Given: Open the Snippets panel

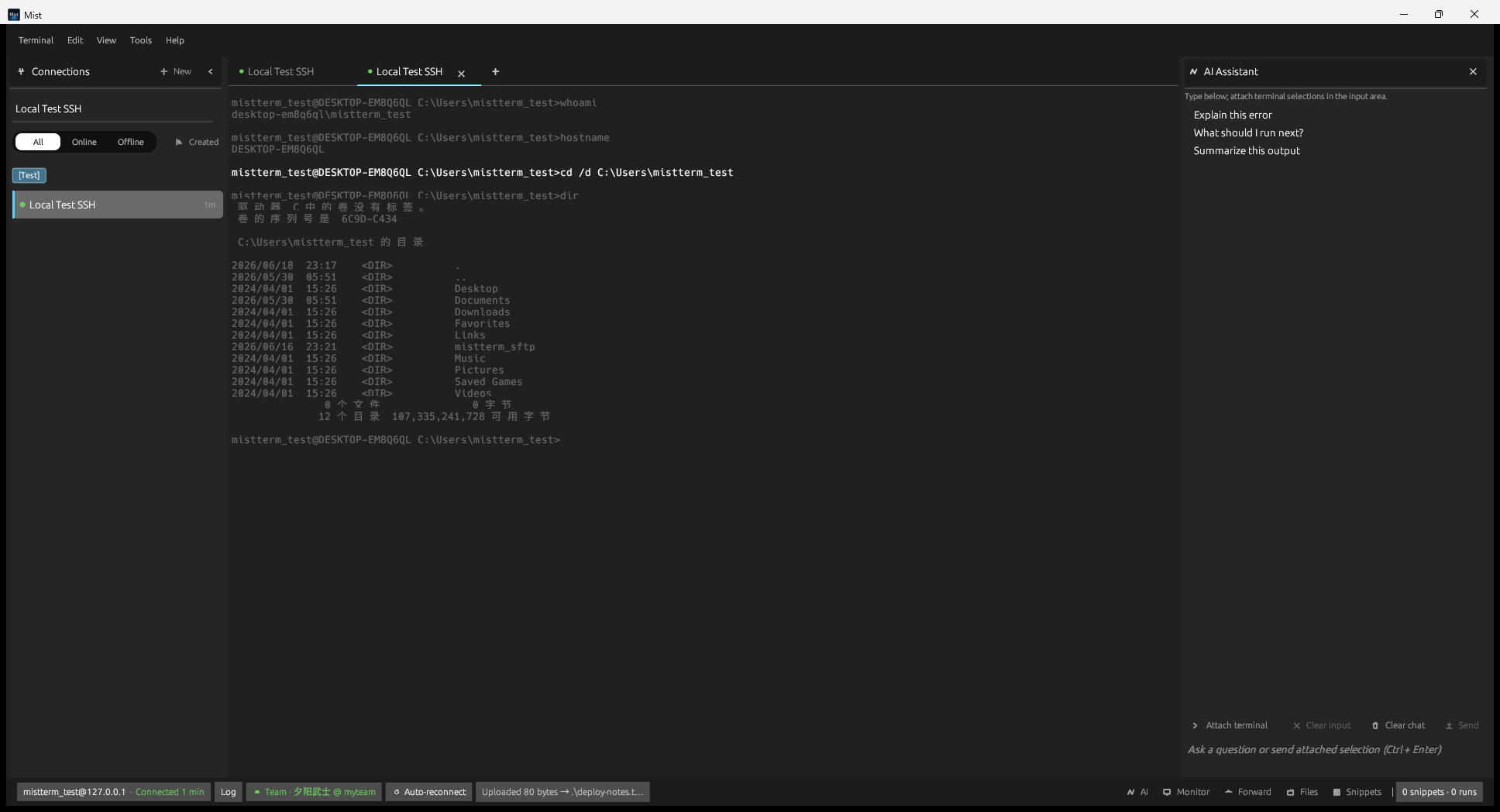Looking at the screenshot, I should 1357,792.
